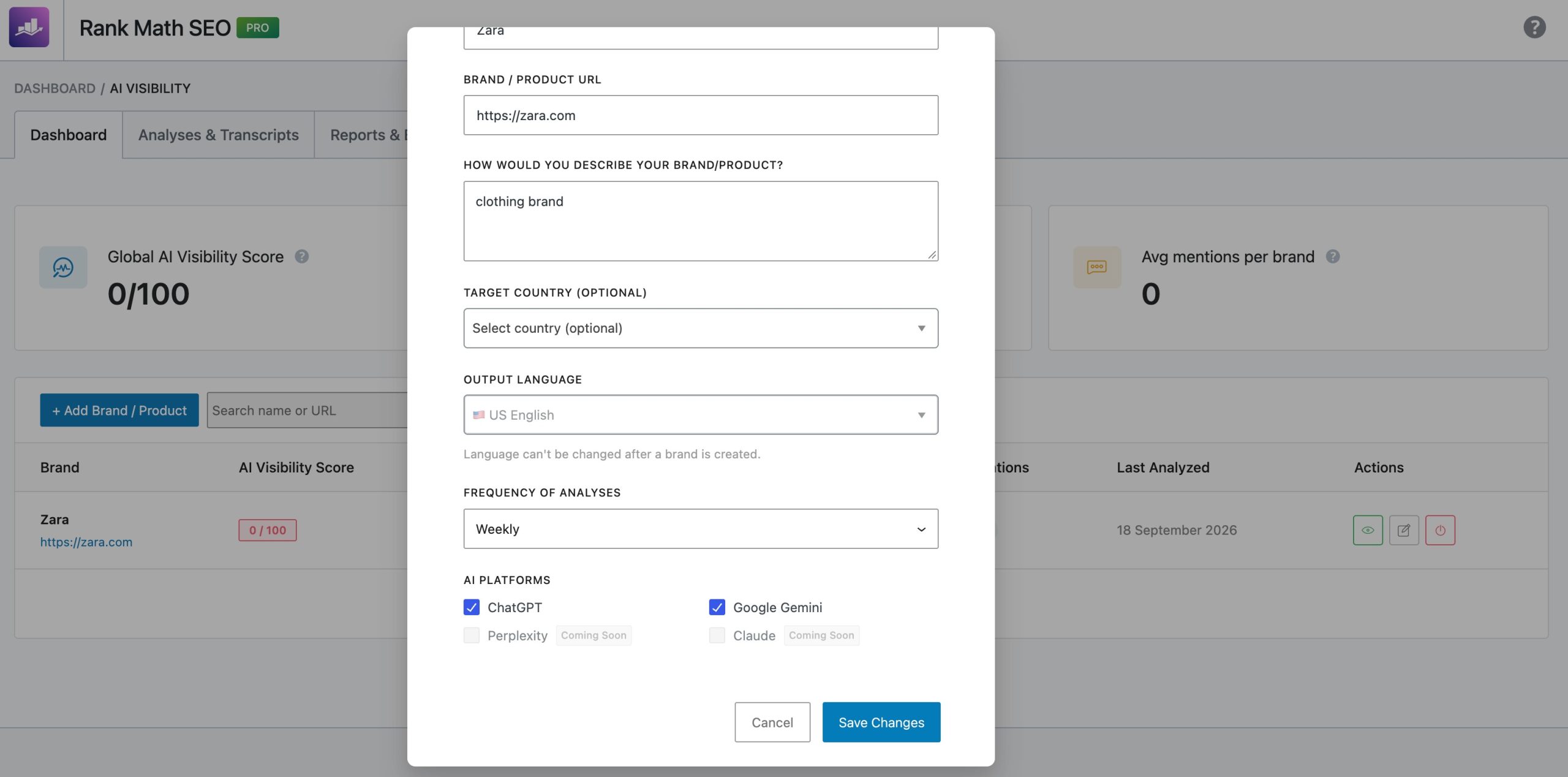Click the disabled Claude checkbox
Screen dimensions: 1568x777
(717, 635)
